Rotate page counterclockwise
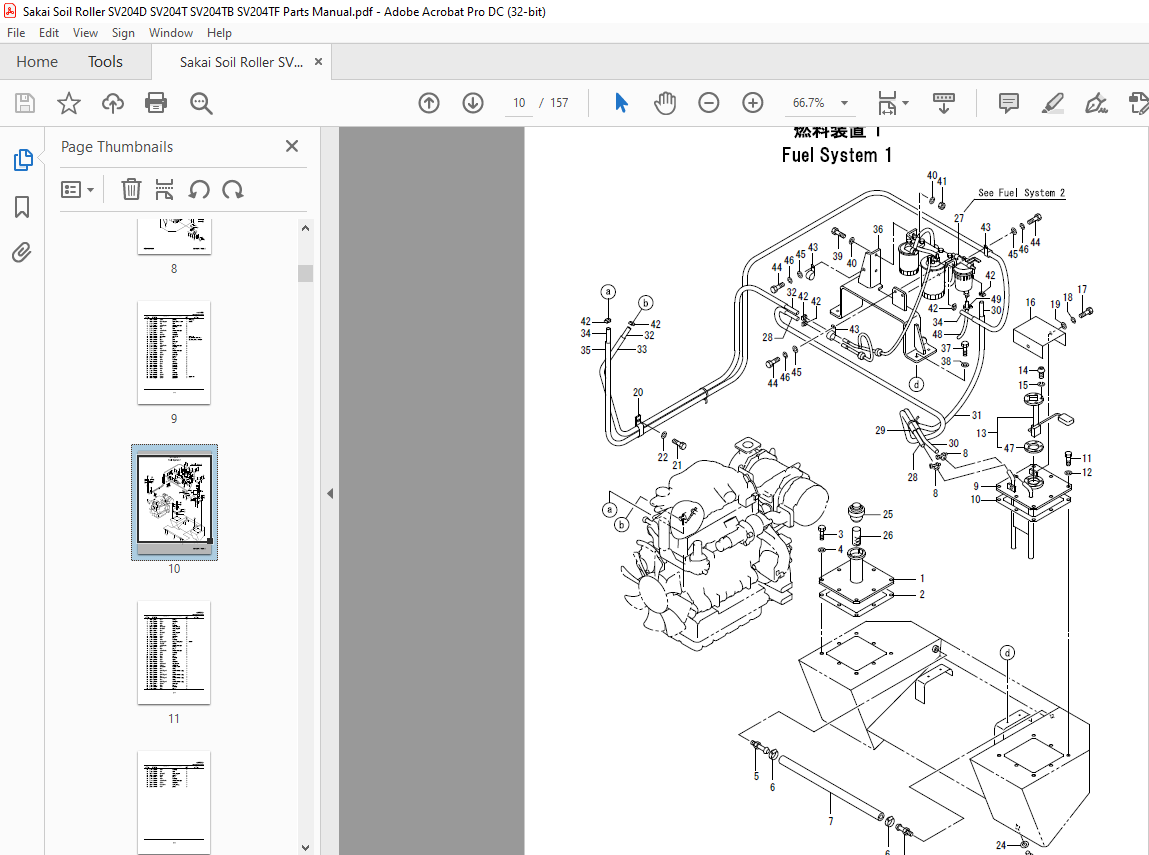Image resolution: width=1149 pixels, height=855 pixels. point(199,190)
